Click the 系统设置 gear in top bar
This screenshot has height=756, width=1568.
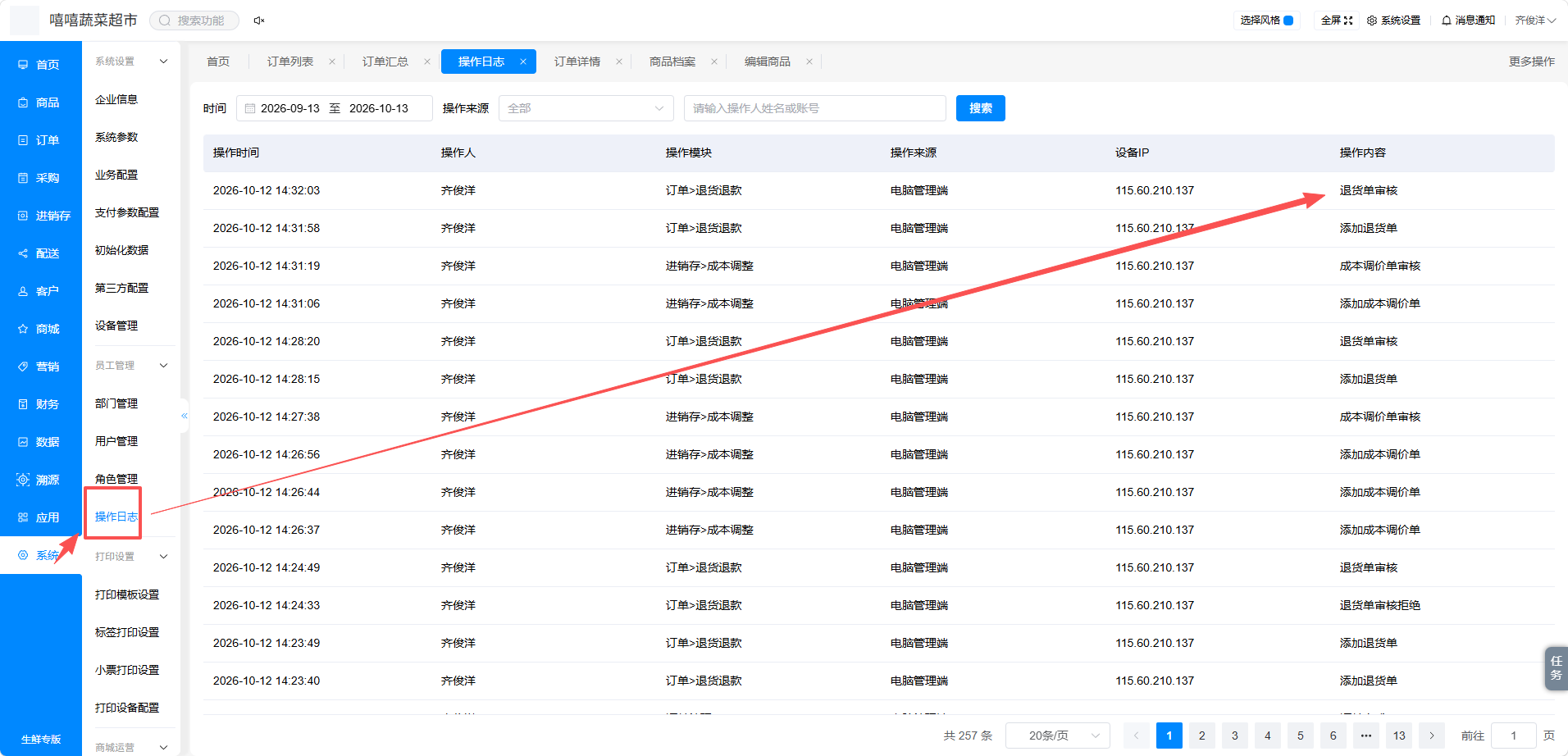pos(1372,20)
